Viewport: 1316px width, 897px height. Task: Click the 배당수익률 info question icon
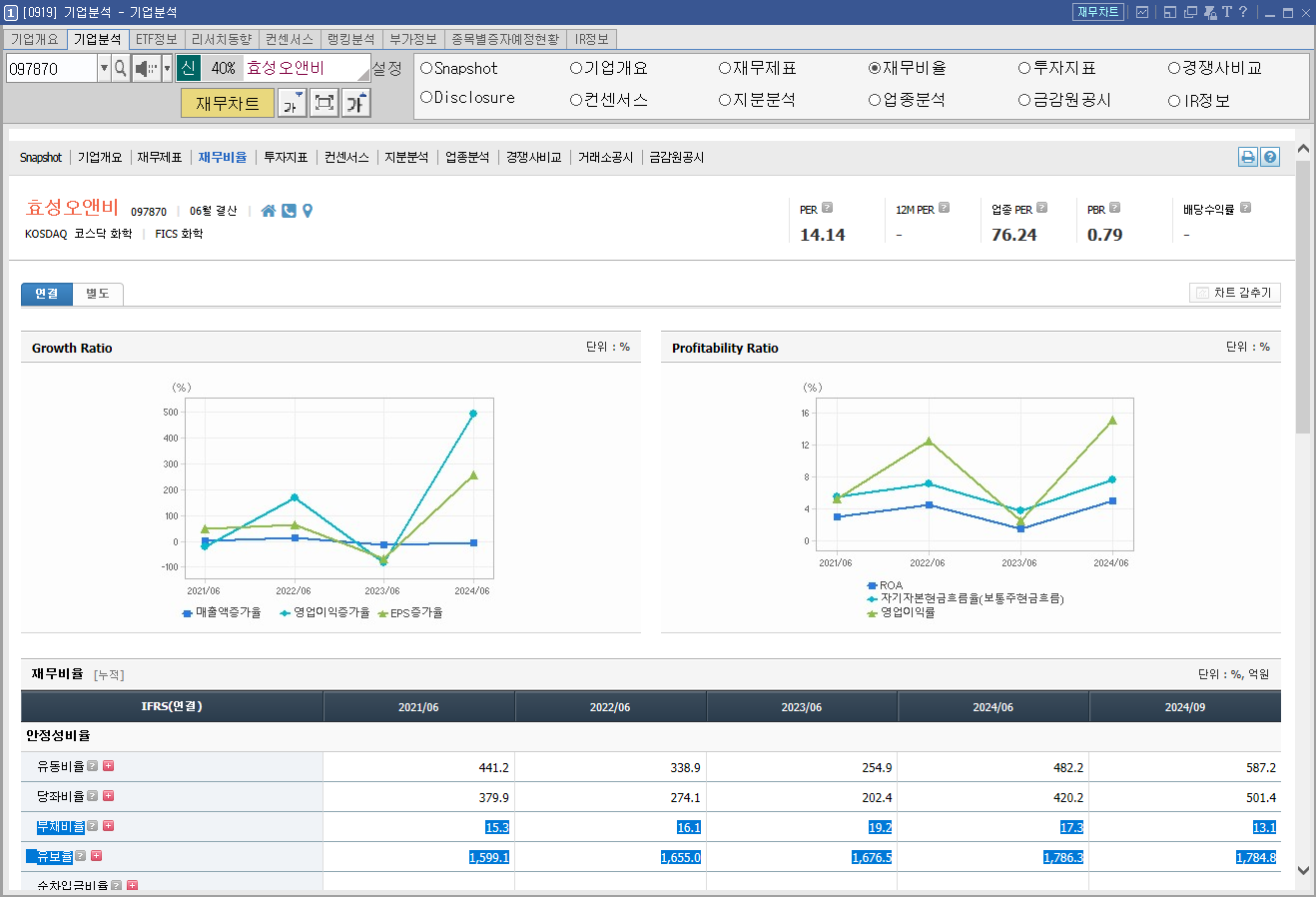tap(1245, 208)
